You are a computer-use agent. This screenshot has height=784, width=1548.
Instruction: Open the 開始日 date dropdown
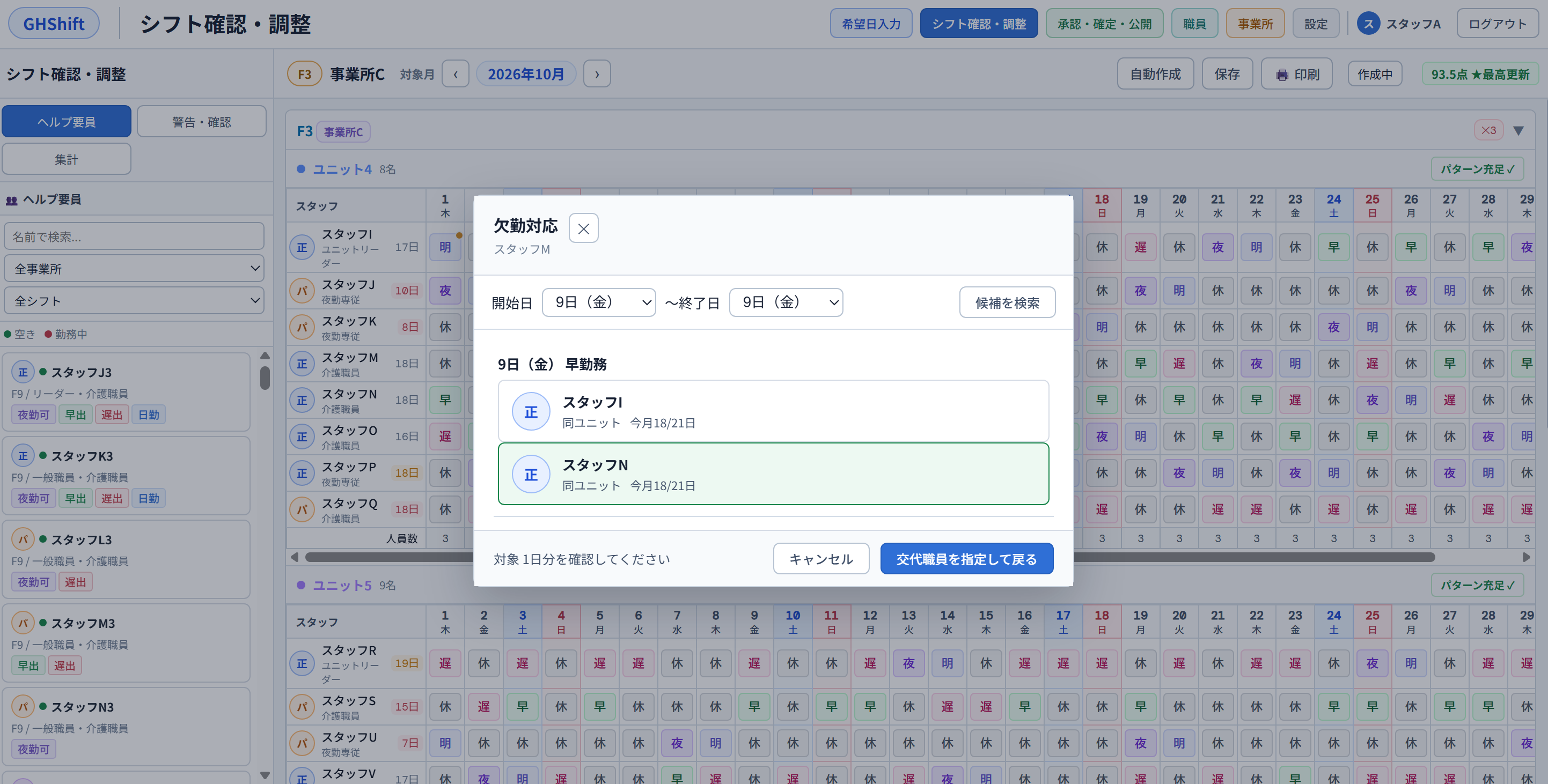pos(598,302)
